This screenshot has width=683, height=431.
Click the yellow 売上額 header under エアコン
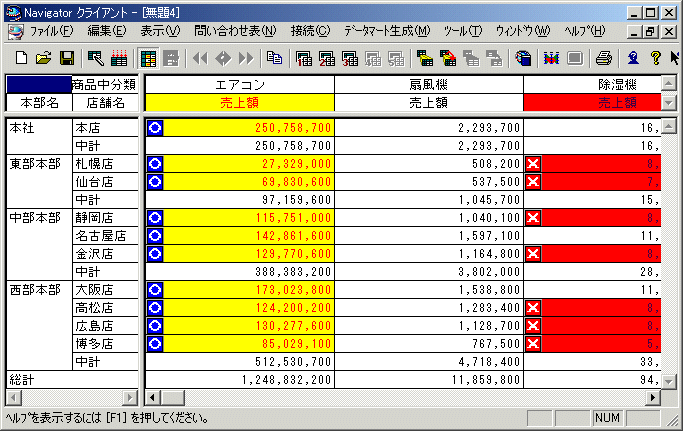[x=240, y=103]
